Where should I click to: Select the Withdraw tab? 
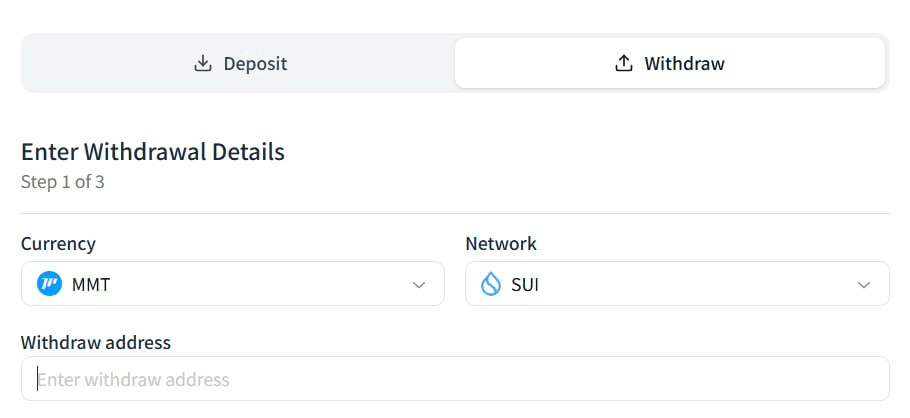pyautogui.click(x=669, y=64)
